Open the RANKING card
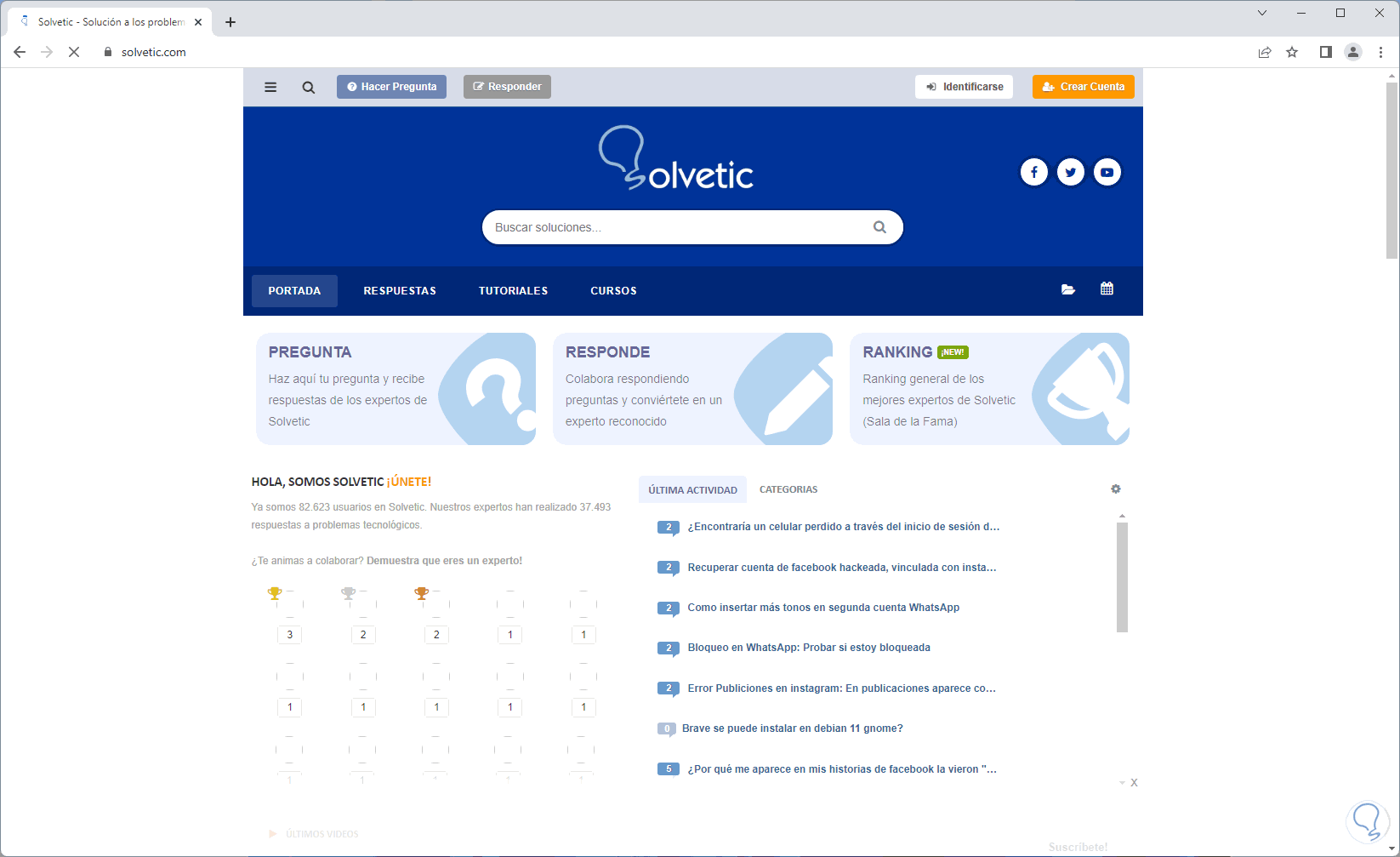Viewport: 1400px width, 857px height. point(989,389)
